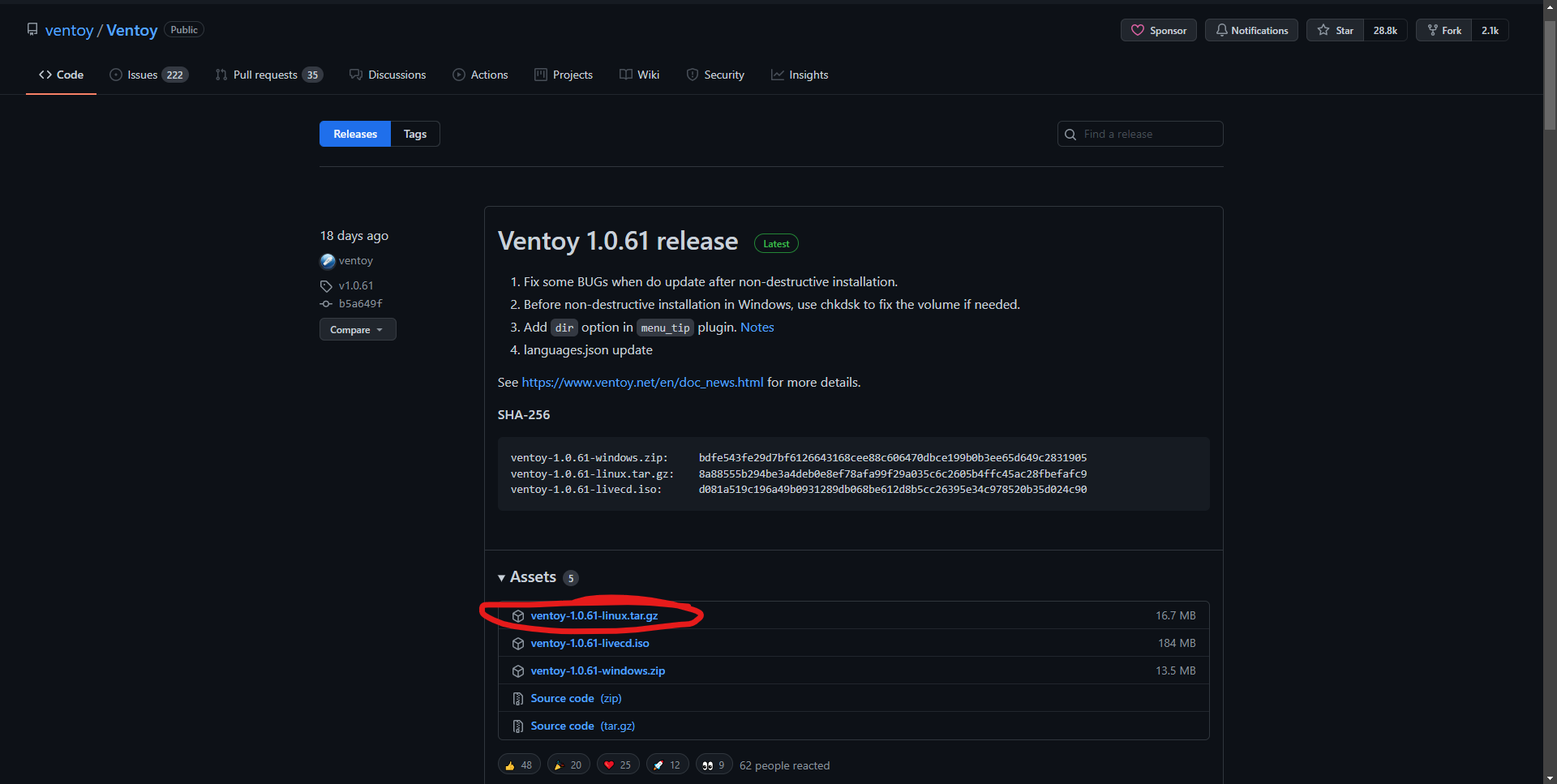Click package icon beside linux.tar.gz asset
Viewport: 1557px width, 784px height.
pos(518,616)
